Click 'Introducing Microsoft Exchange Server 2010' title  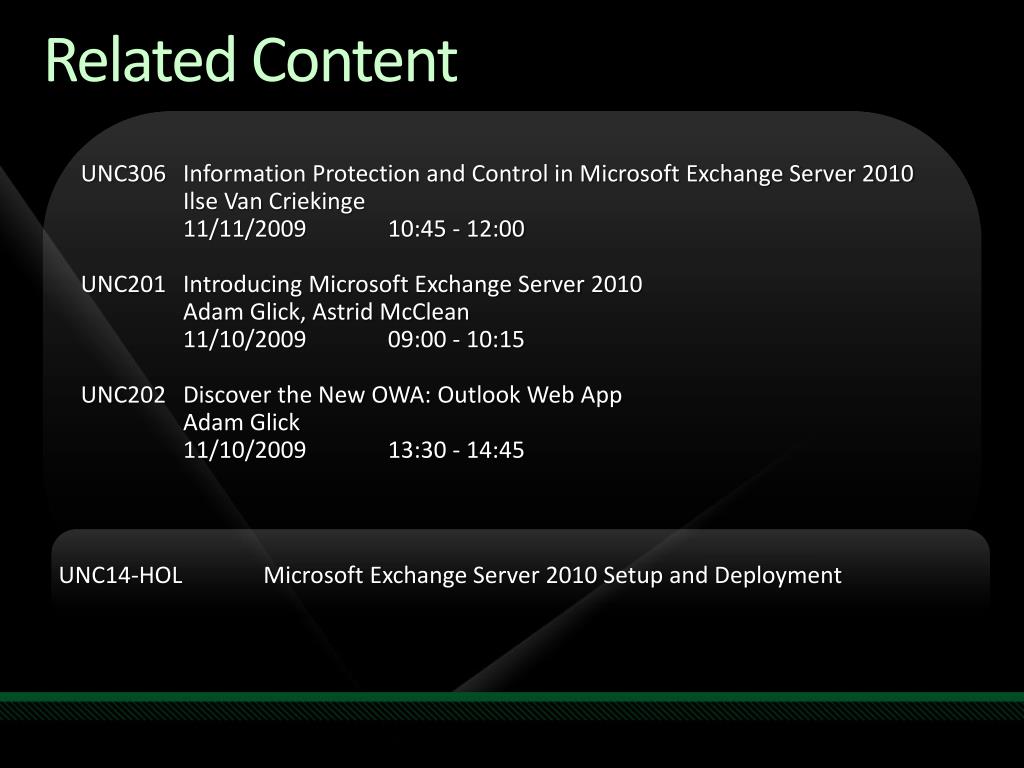pos(413,284)
